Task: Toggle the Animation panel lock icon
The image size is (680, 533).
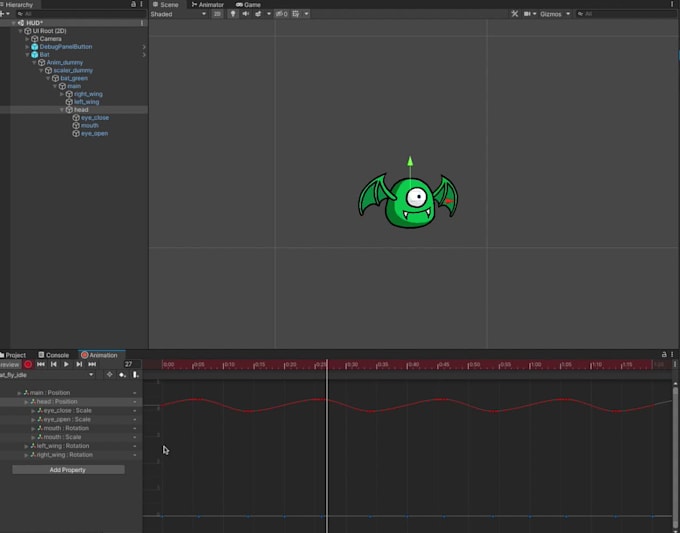Action: 664,354
